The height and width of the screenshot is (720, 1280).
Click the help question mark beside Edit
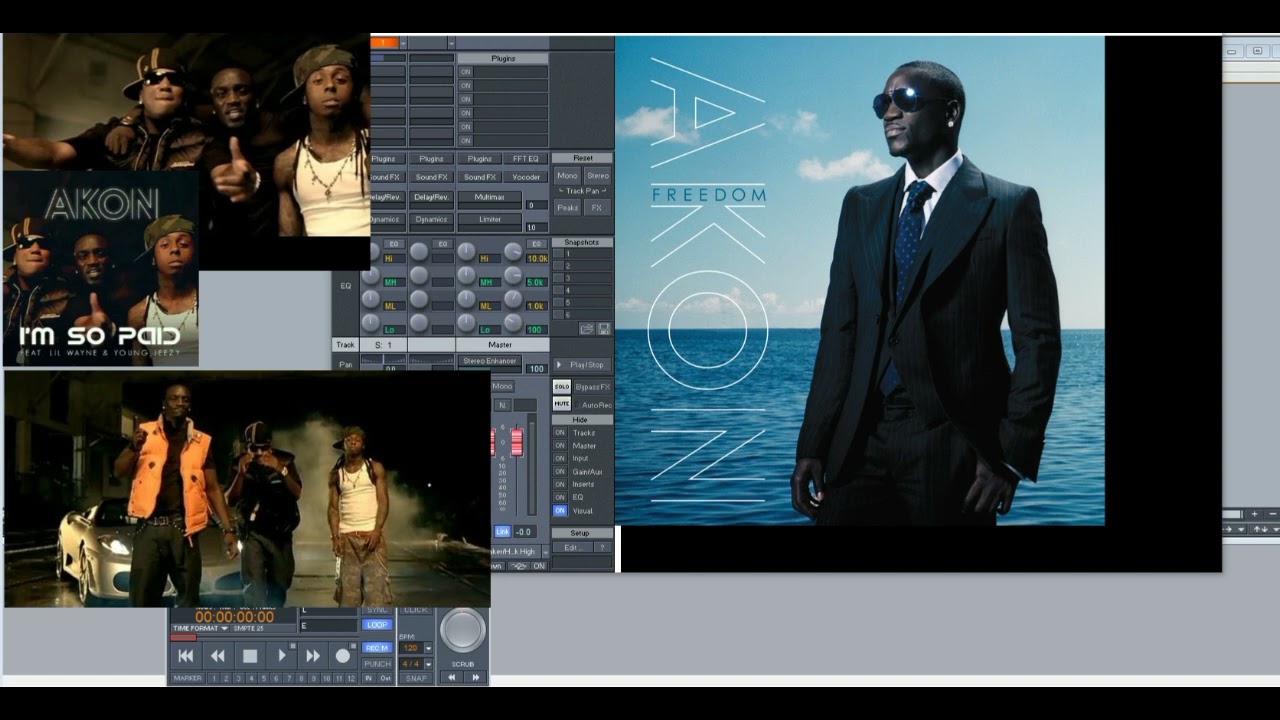[x=603, y=548]
